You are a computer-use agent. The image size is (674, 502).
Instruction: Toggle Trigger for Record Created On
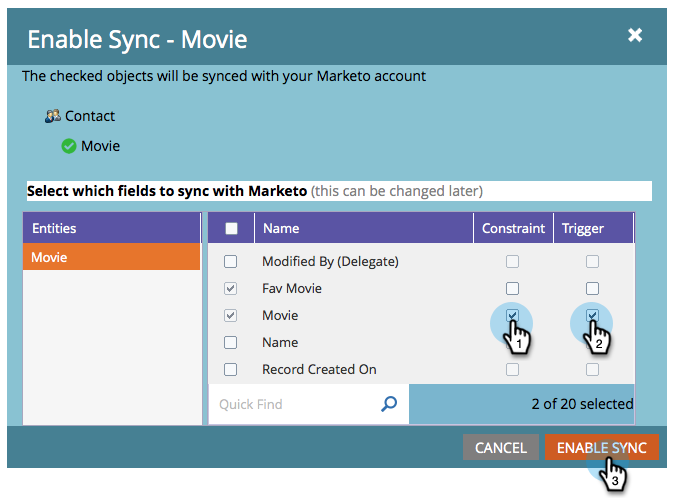pyautogui.click(x=592, y=370)
